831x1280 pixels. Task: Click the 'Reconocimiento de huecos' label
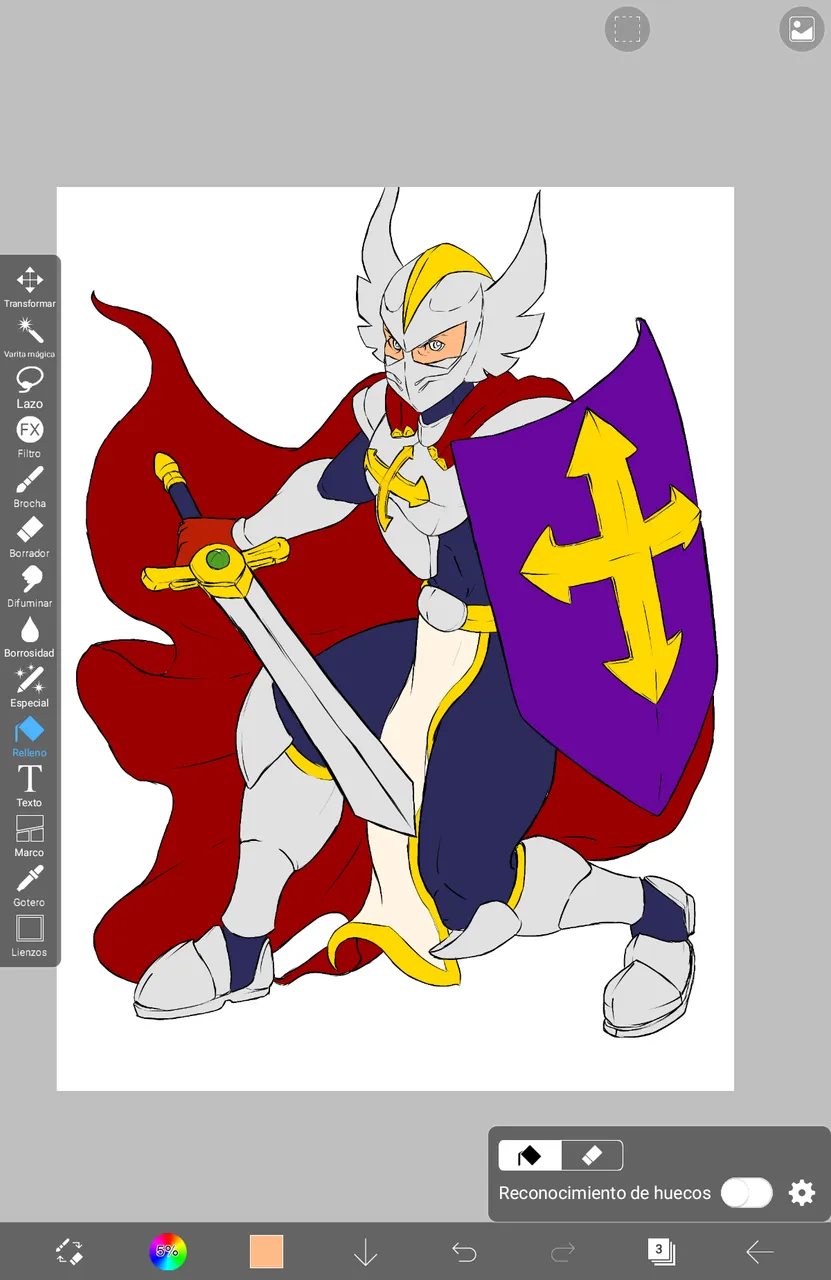[605, 1193]
